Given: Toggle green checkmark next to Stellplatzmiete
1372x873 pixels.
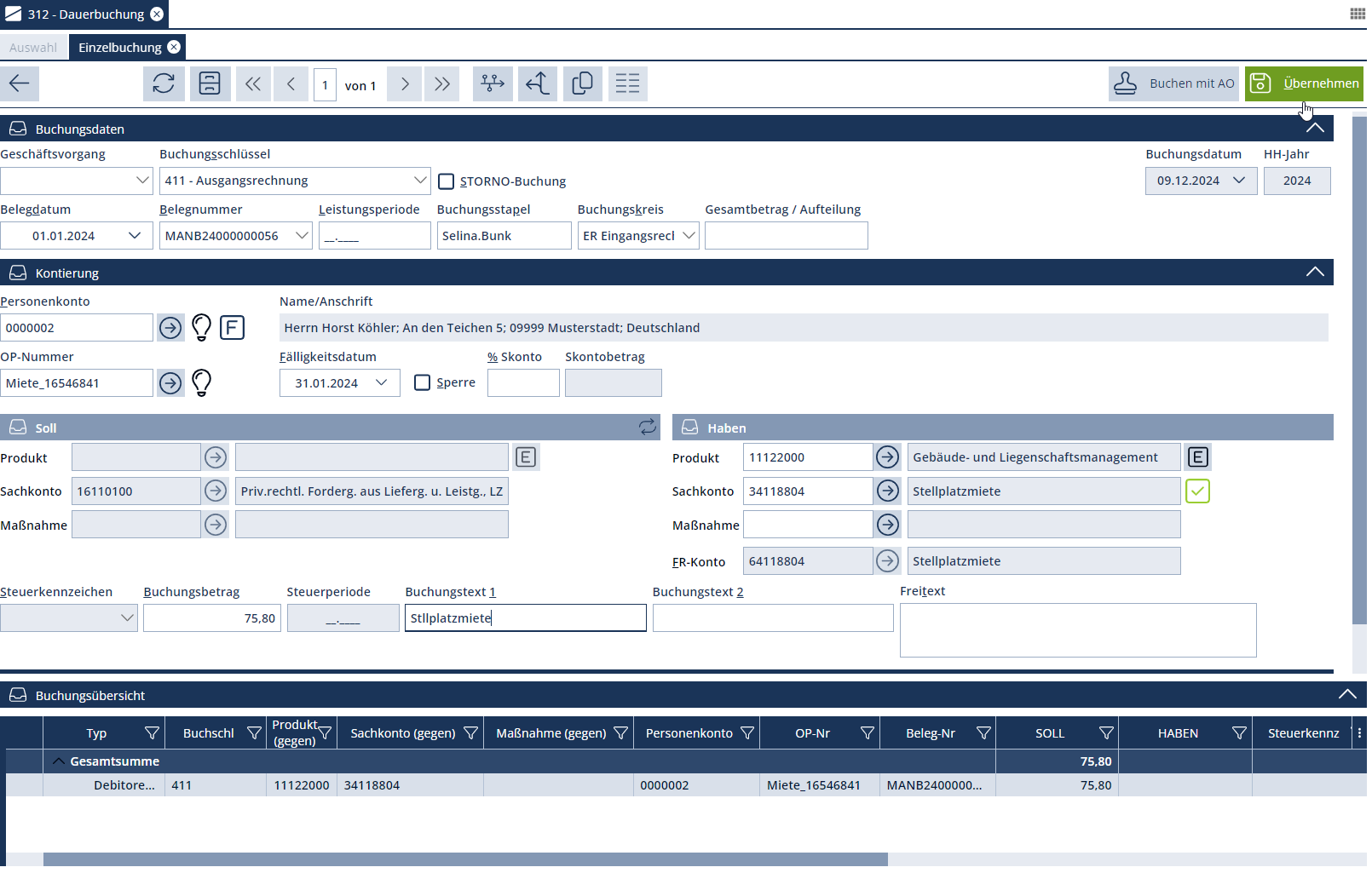Looking at the screenshot, I should (1197, 491).
